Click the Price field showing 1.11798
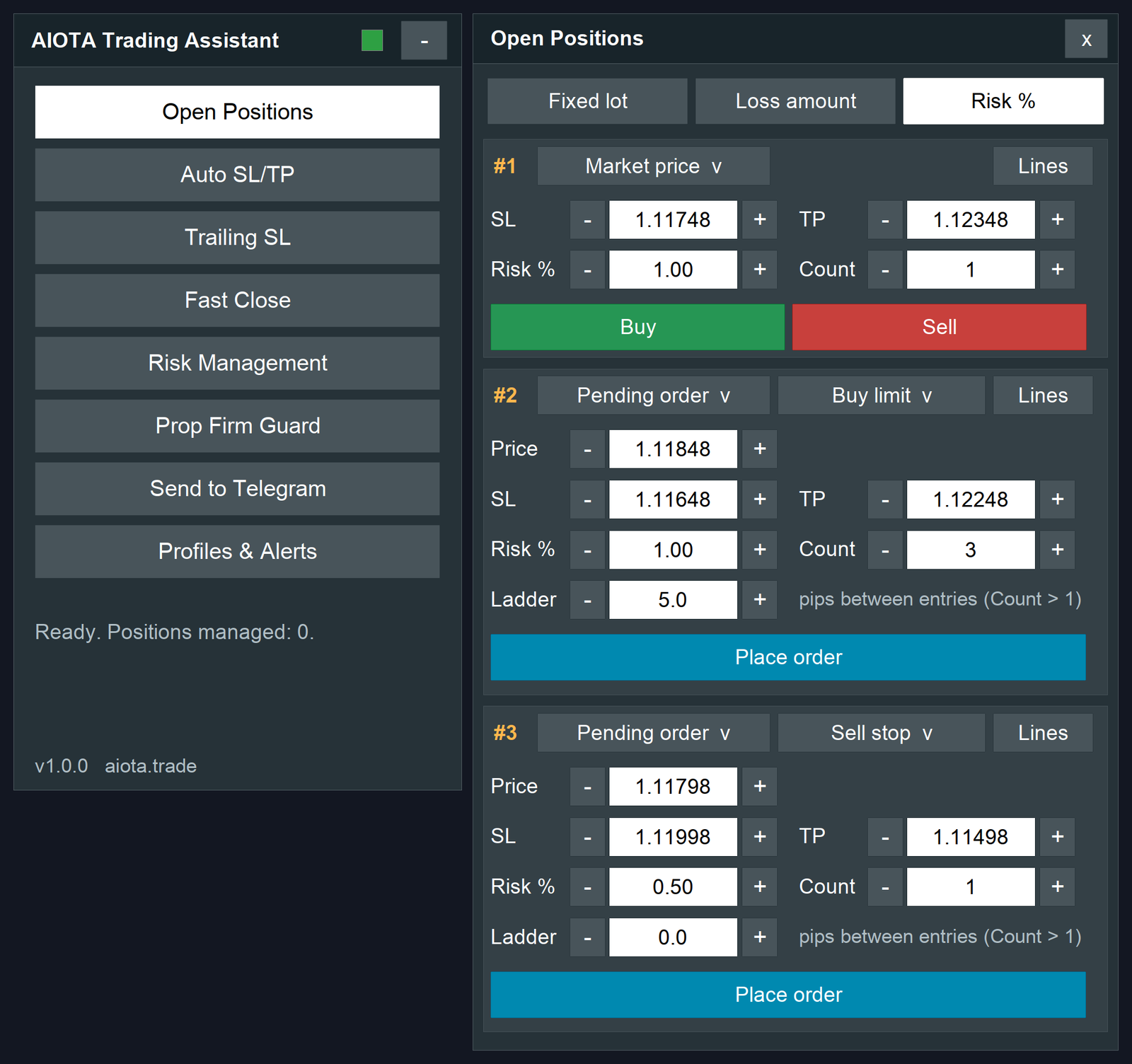The image size is (1132, 1064). click(x=673, y=787)
